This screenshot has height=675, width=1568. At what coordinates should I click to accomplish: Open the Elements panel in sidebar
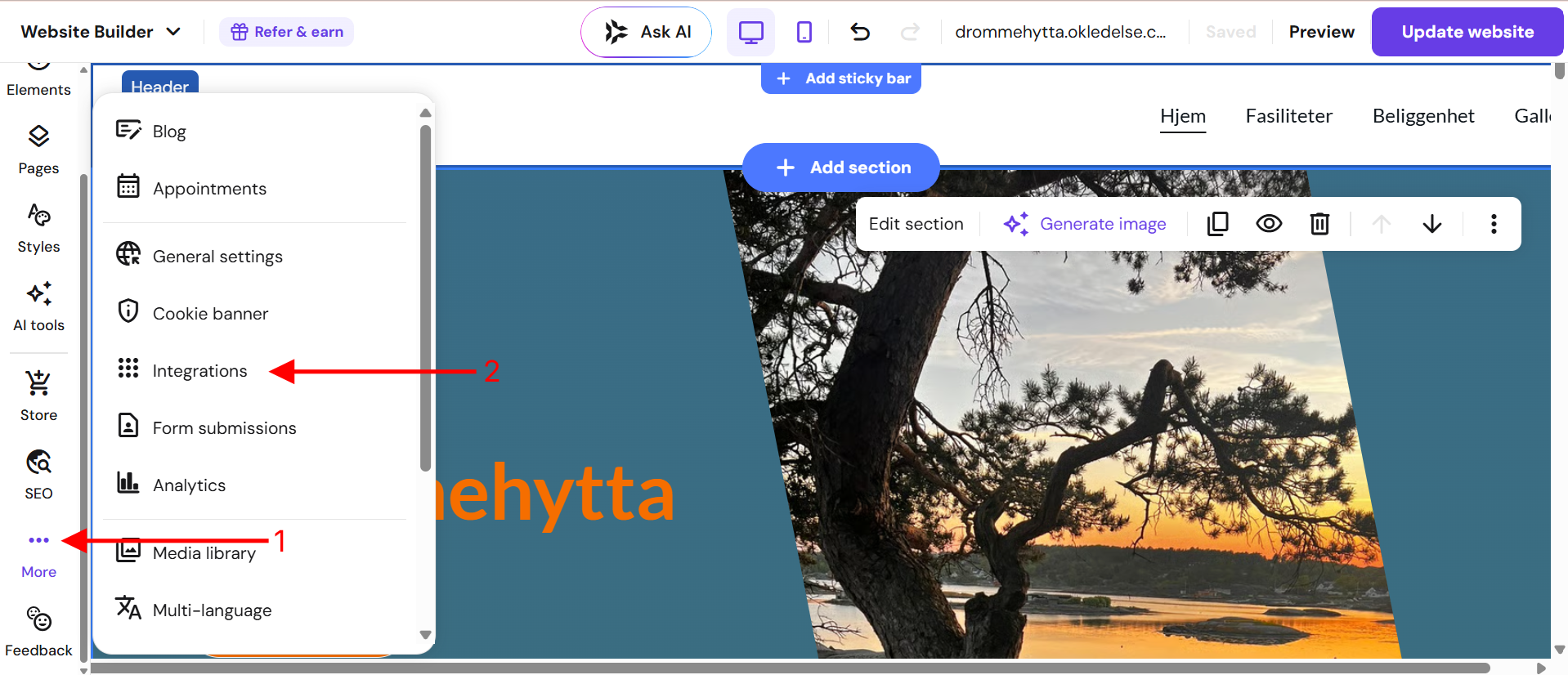coord(38,80)
